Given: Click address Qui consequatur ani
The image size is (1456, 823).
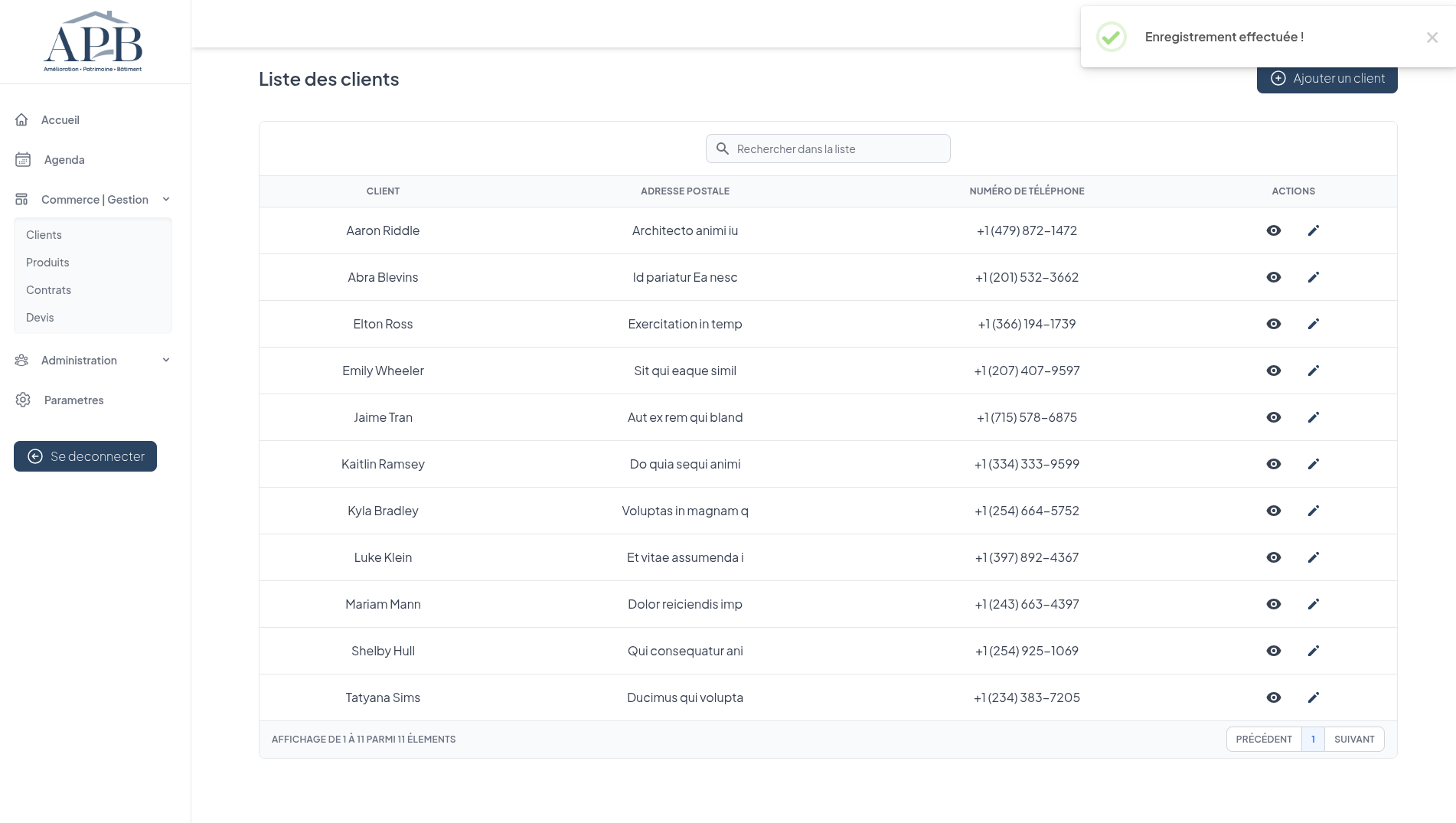Looking at the screenshot, I should pos(685,651).
